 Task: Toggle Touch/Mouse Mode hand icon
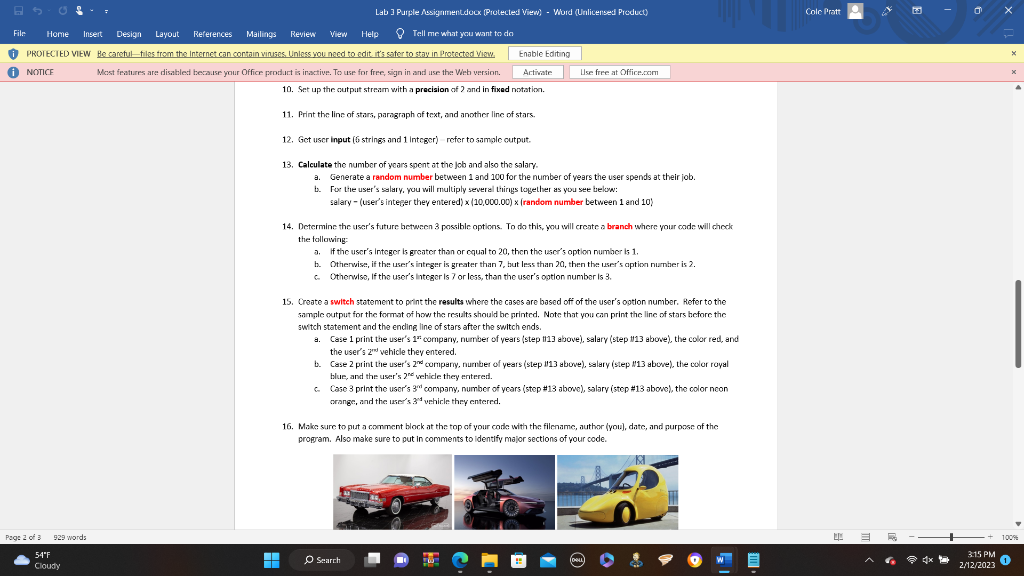coord(80,11)
